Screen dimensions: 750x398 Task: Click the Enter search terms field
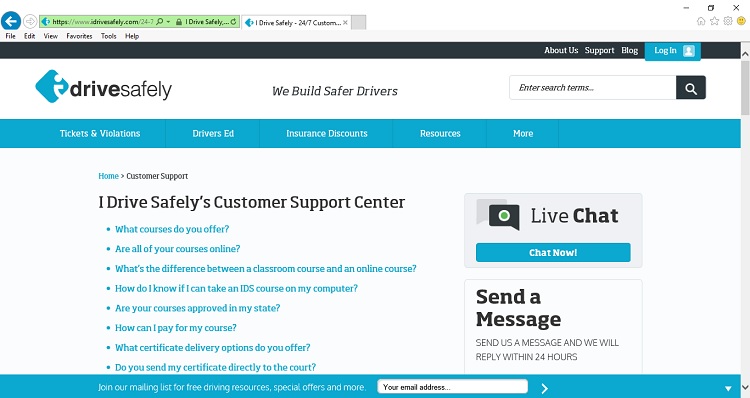tap(593, 88)
